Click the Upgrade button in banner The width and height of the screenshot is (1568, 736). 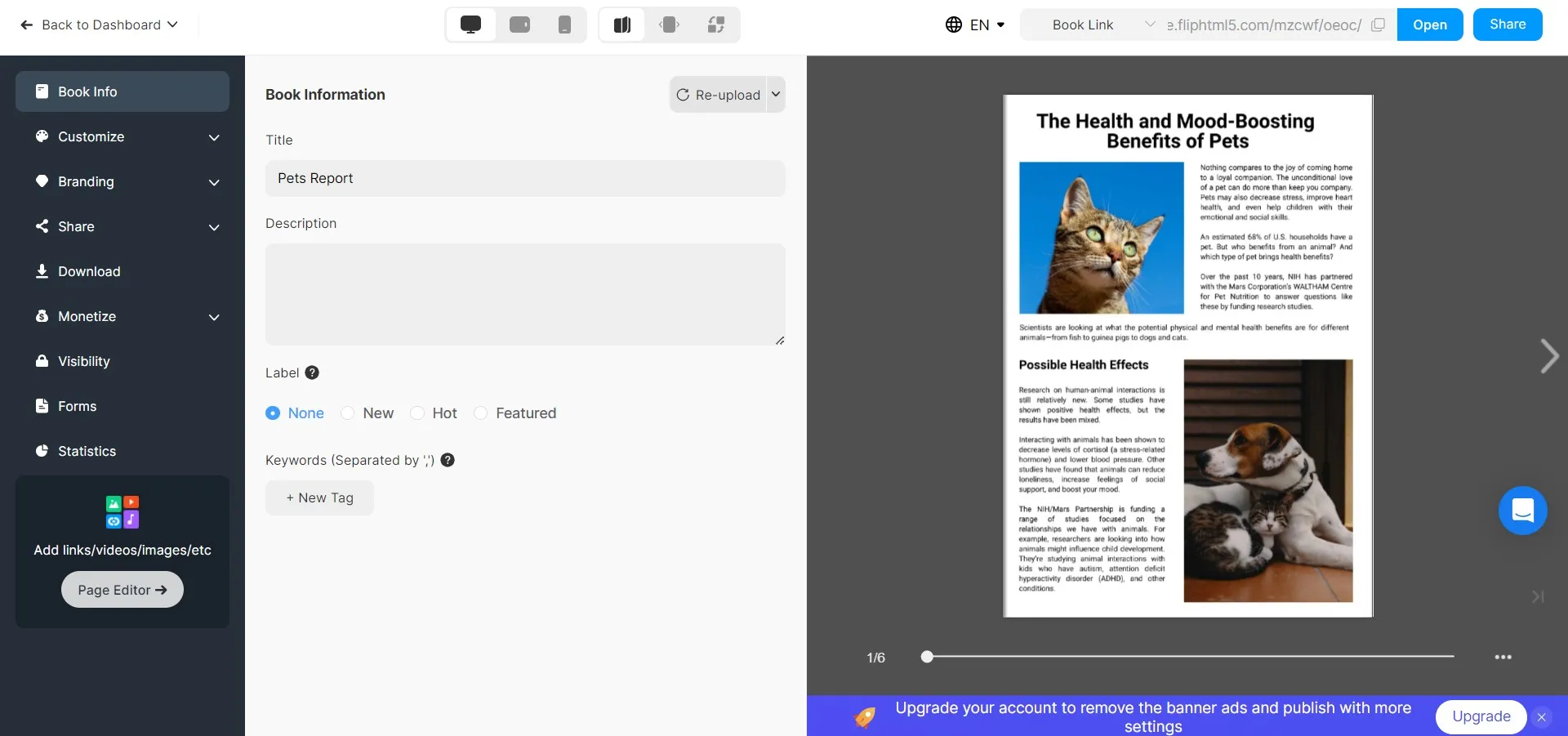click(x=1481, y=716)
